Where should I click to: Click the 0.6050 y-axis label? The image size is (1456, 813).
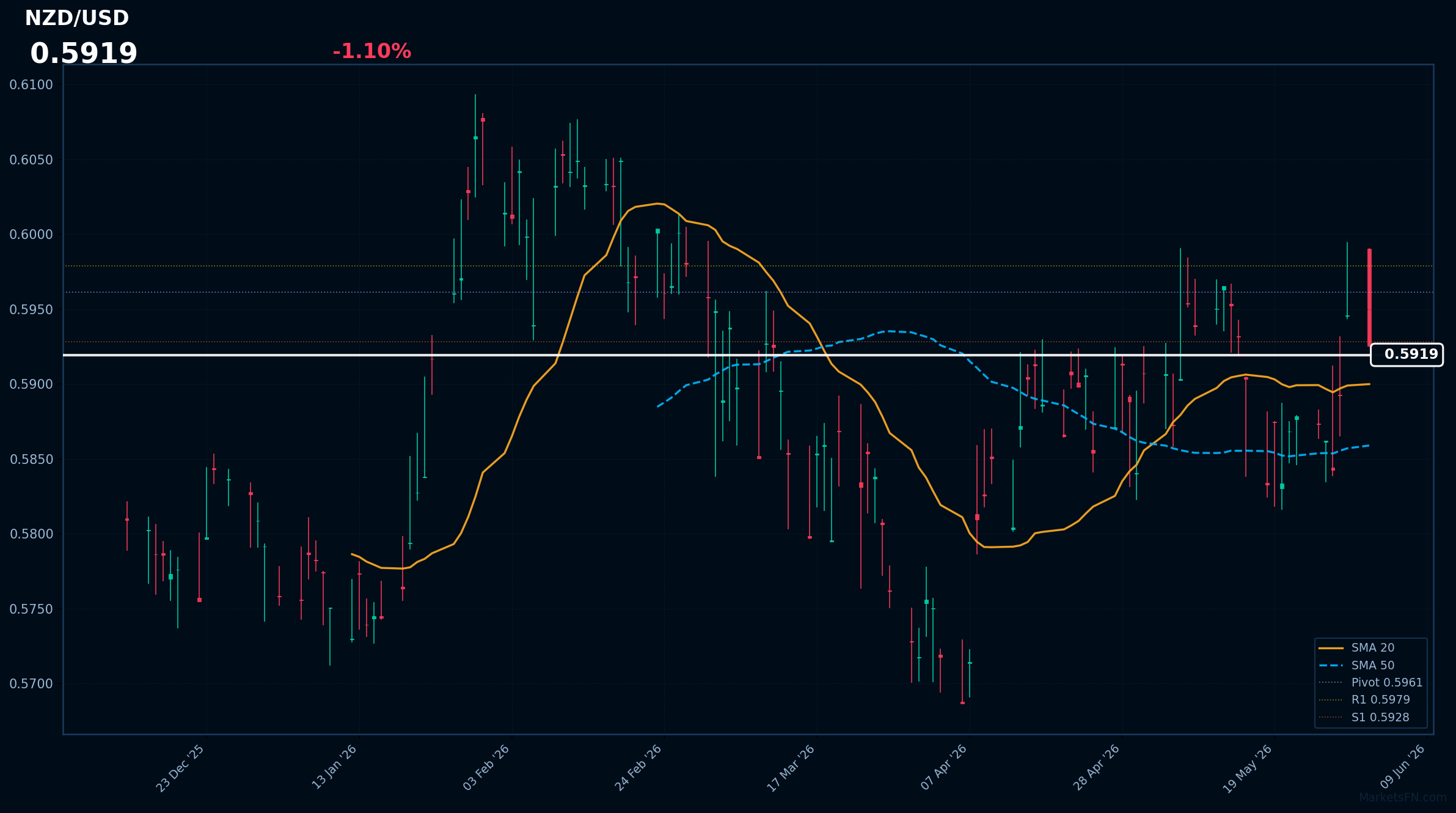point(31,160)
